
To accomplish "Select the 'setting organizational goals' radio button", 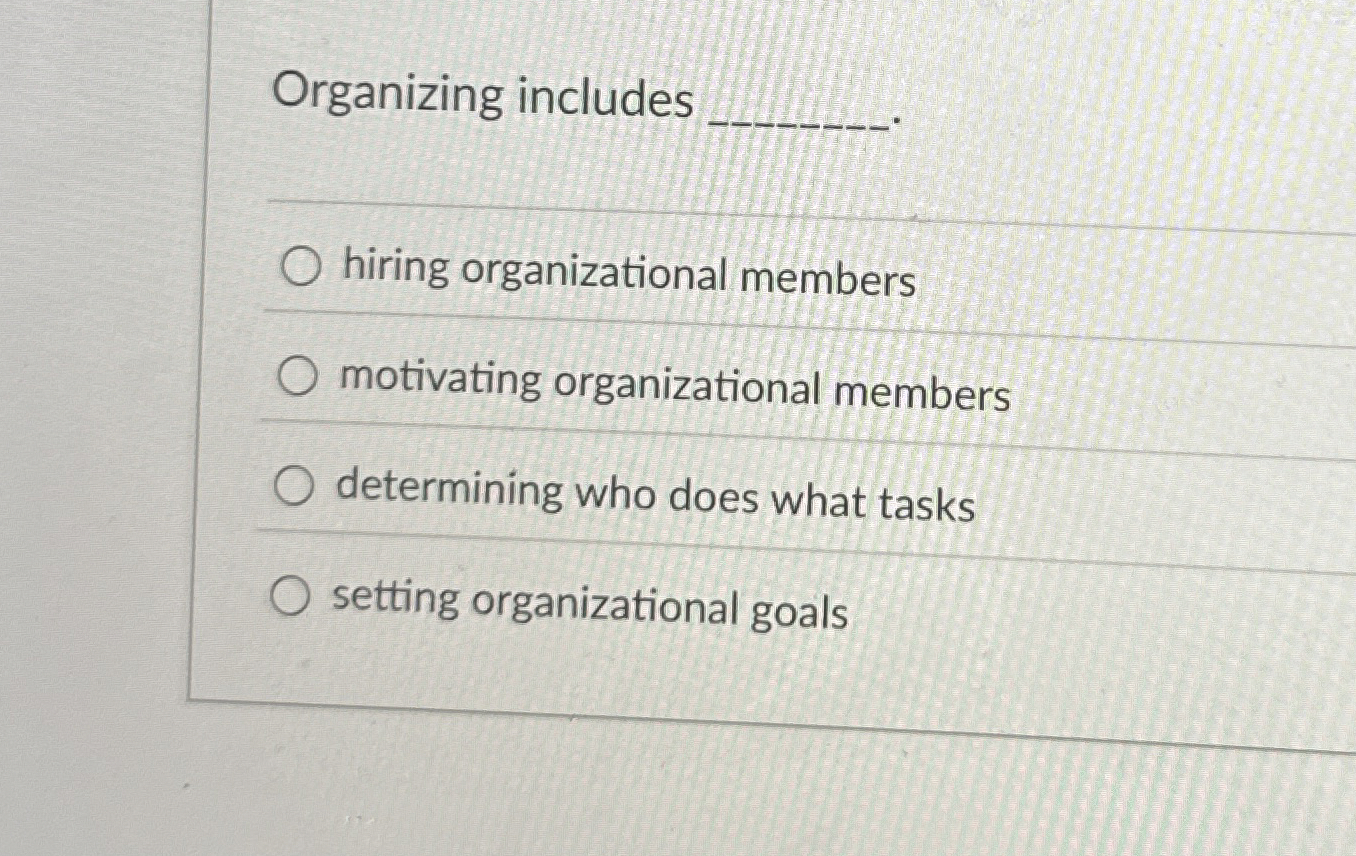I will [x=291, y=597].
